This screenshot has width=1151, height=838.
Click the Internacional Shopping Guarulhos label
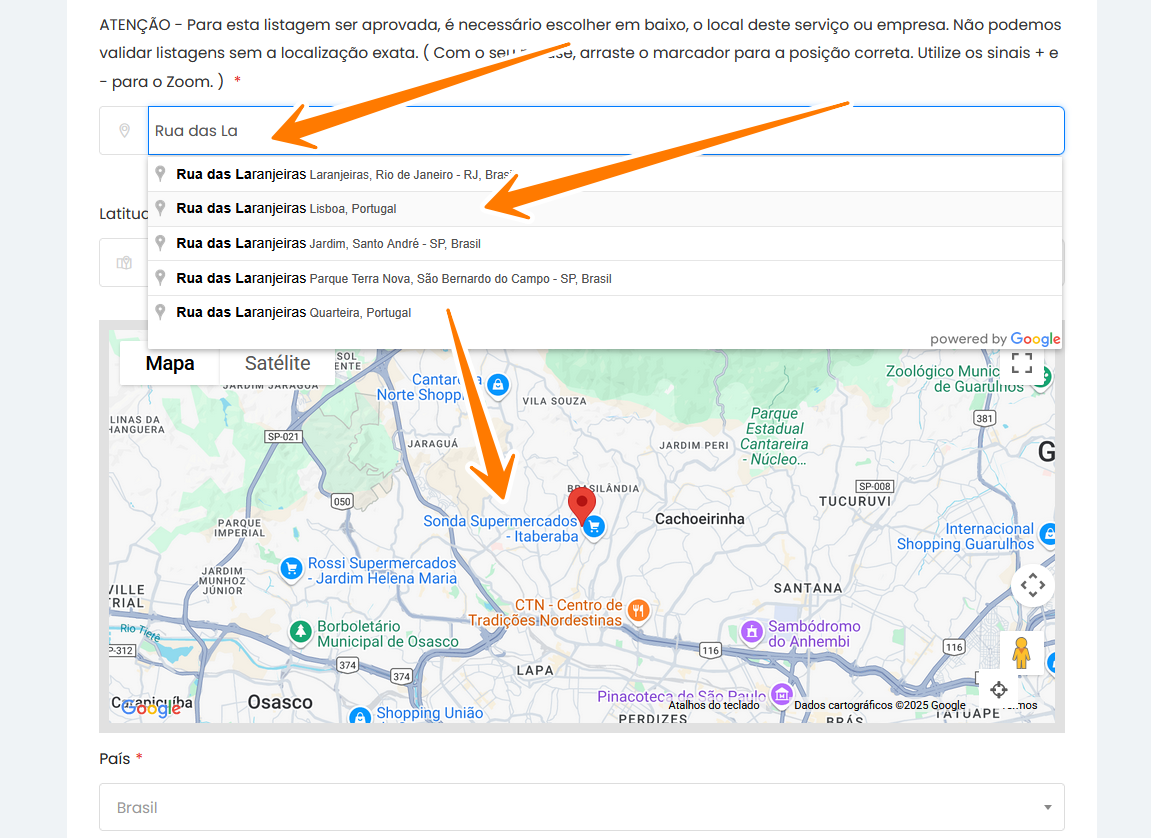click(965, 536)
